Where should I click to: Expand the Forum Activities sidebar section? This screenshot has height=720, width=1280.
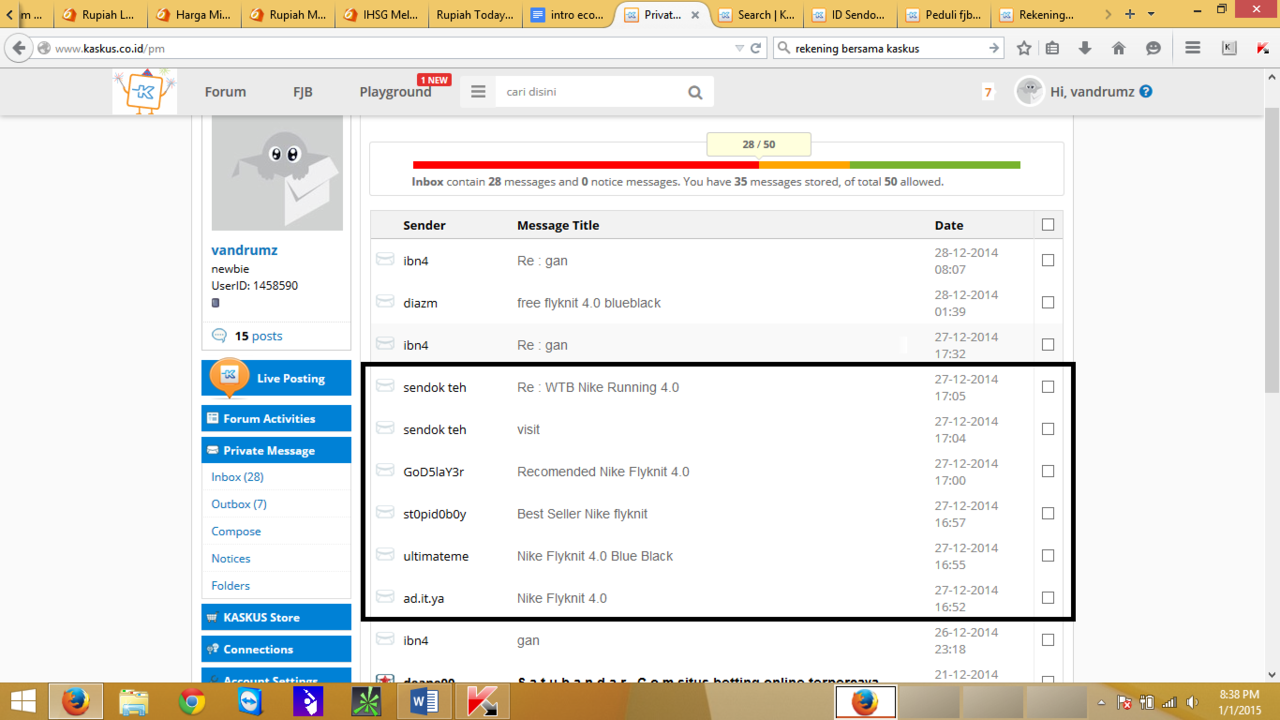276,418
